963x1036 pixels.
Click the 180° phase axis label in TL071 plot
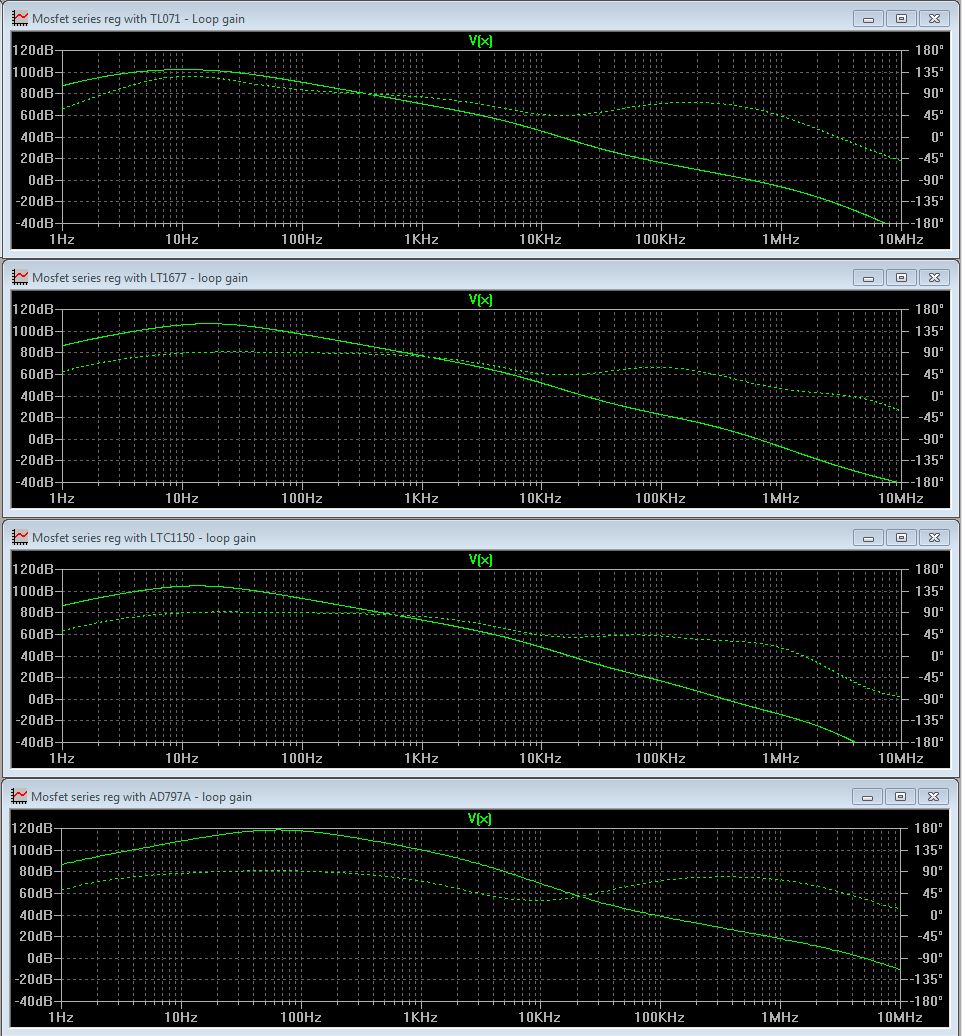[929, 50]
